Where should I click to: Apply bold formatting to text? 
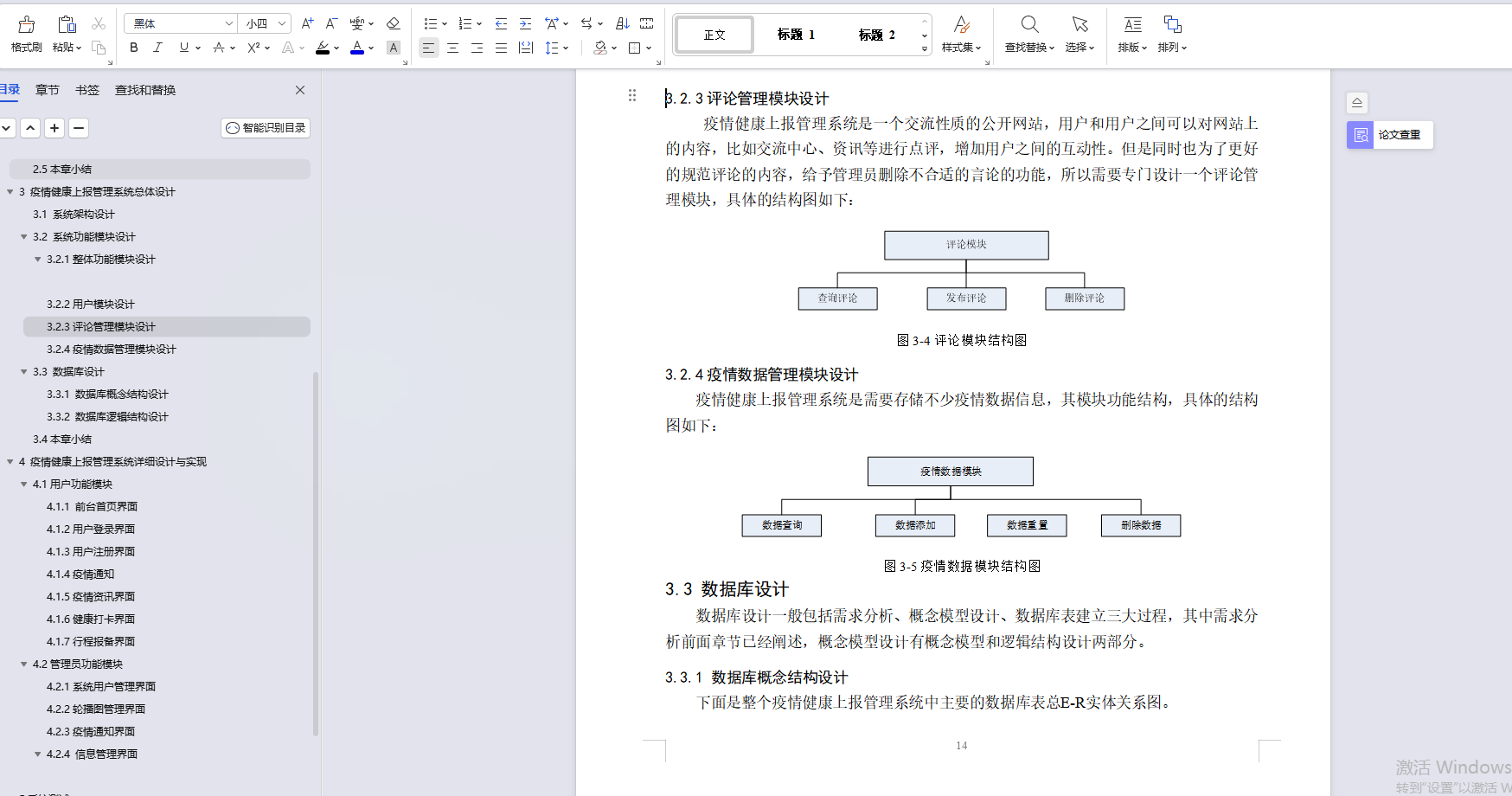click(133, 48)
